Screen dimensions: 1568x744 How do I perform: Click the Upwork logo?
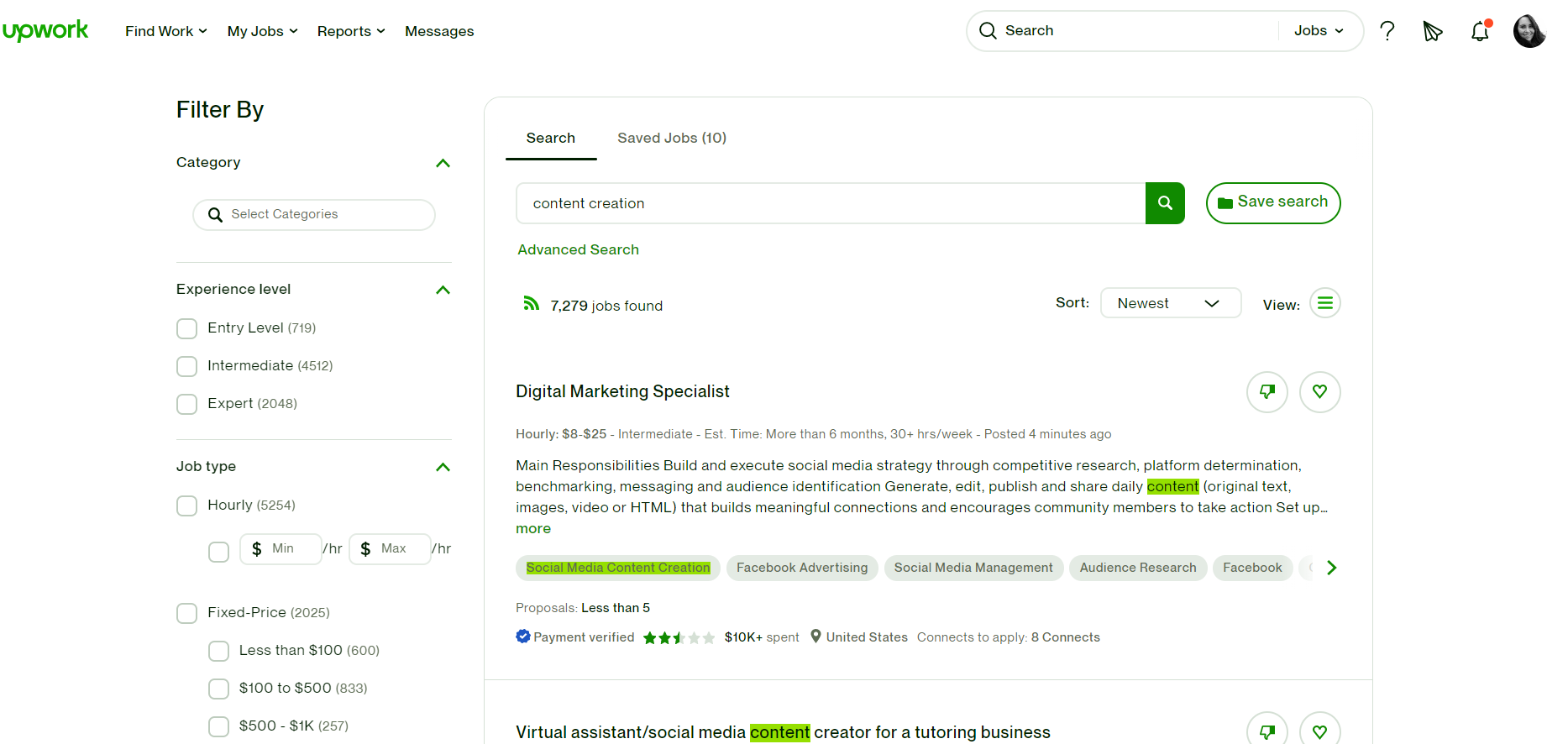(45, 31)
